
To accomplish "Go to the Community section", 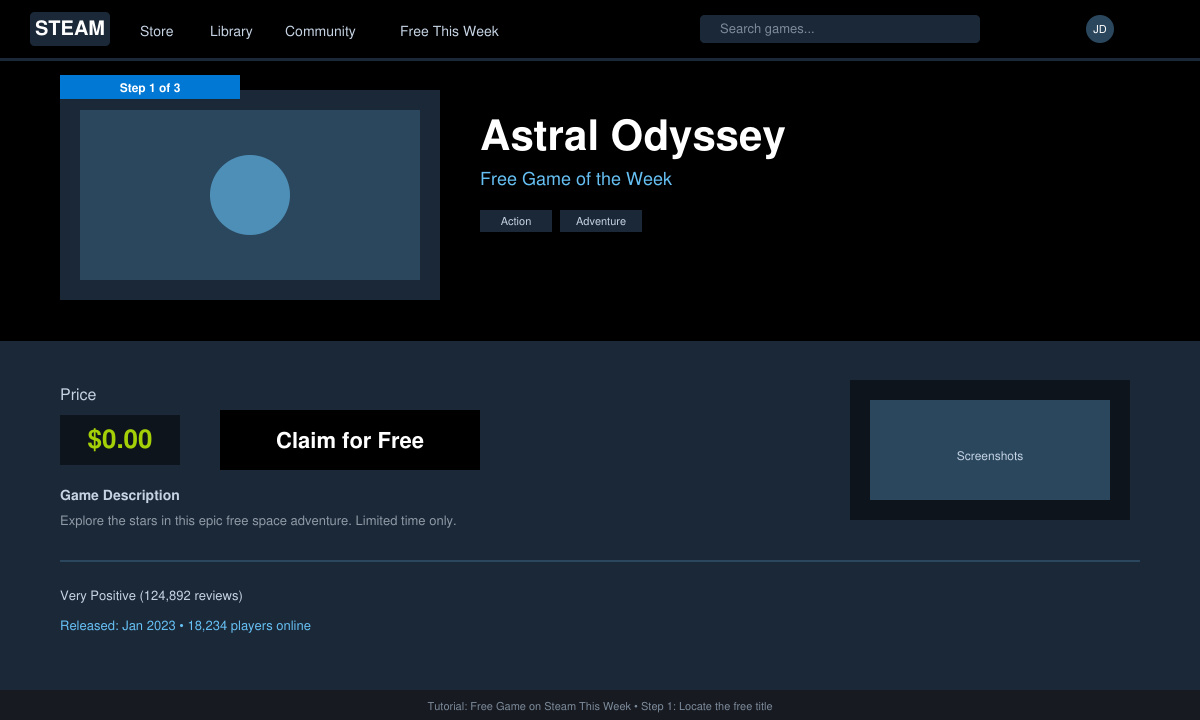I will point(320,31).
